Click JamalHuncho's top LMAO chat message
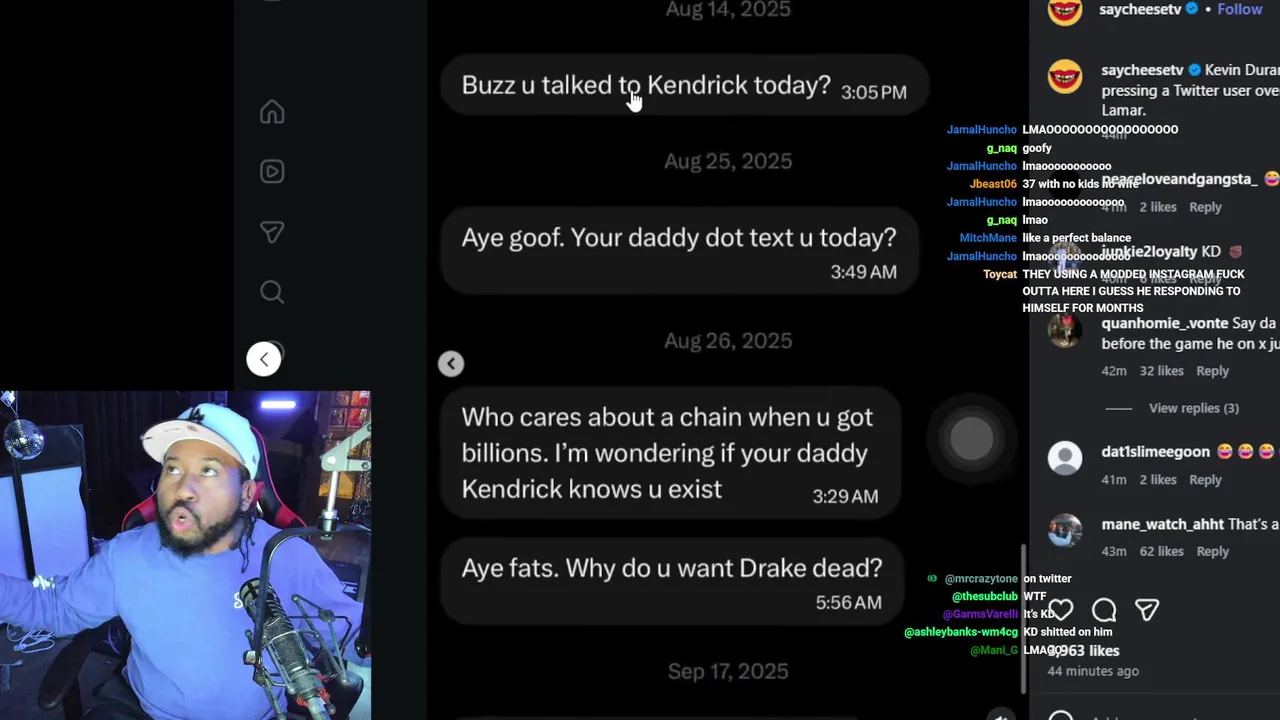Image resolution: width=1280 pixels, height=720 pixels. [1062, 130]
